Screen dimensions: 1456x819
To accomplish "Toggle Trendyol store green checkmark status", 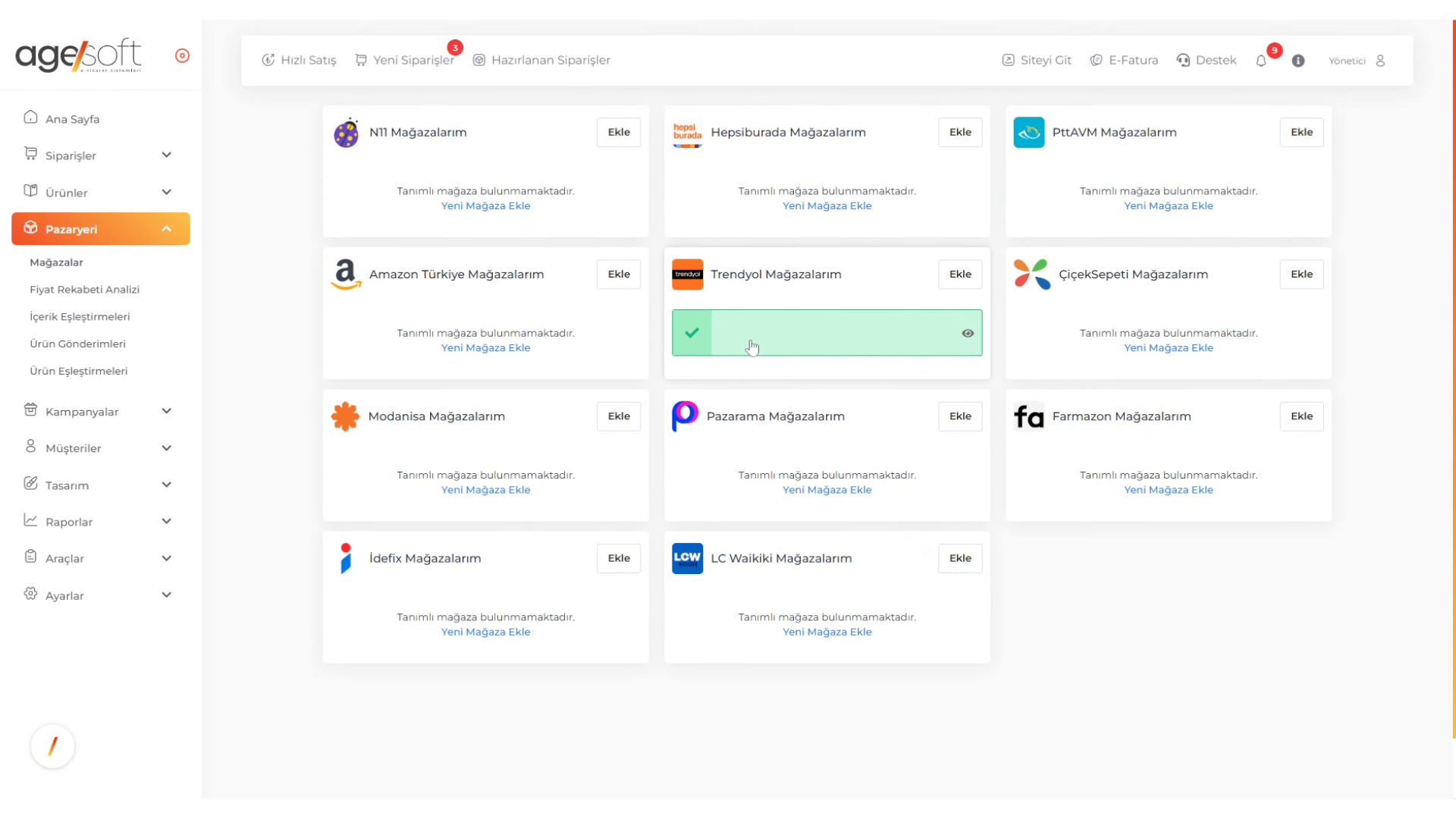I will (692, 333).
